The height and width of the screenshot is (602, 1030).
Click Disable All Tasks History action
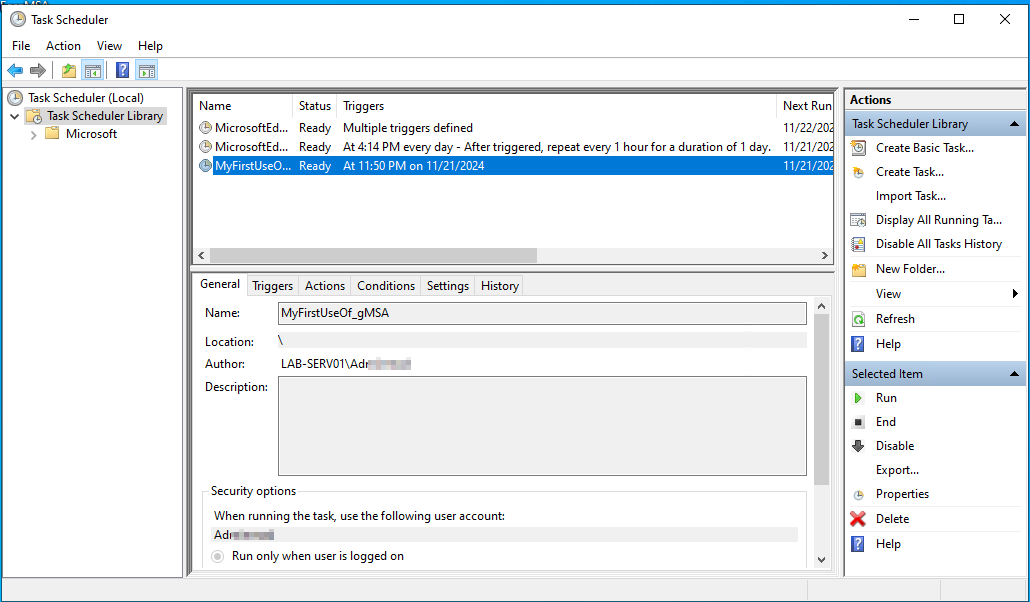(938, 244)
